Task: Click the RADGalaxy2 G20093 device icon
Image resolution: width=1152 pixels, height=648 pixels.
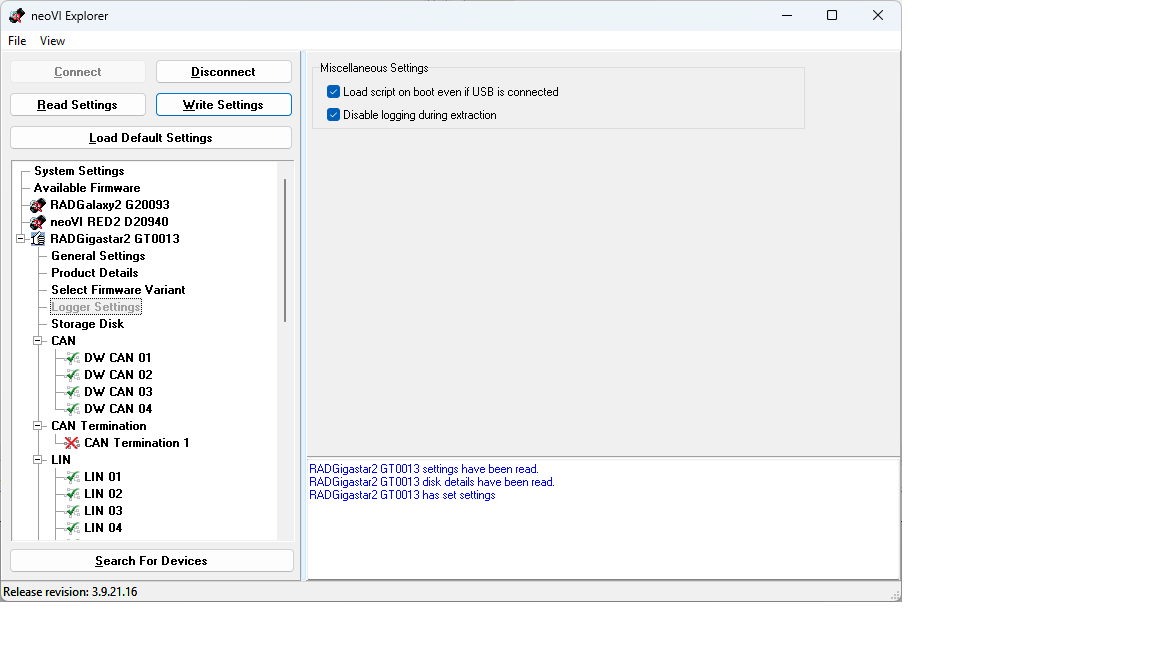Action: (x=38, y=205)
